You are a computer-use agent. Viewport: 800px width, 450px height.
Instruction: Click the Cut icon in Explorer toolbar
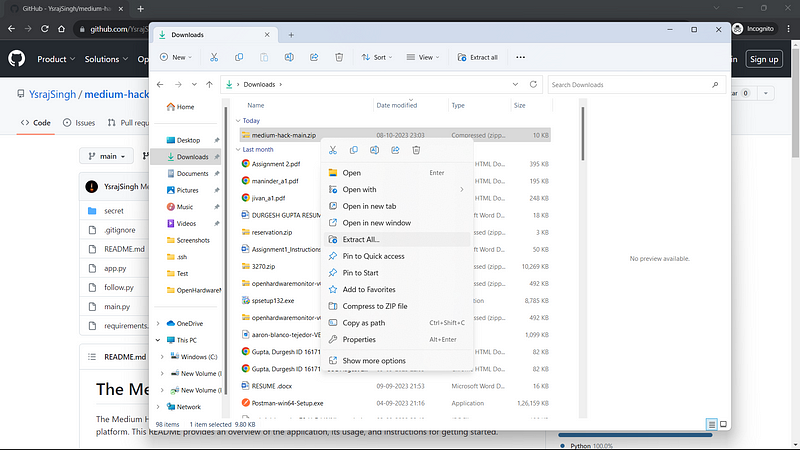(x=214, y=57)
